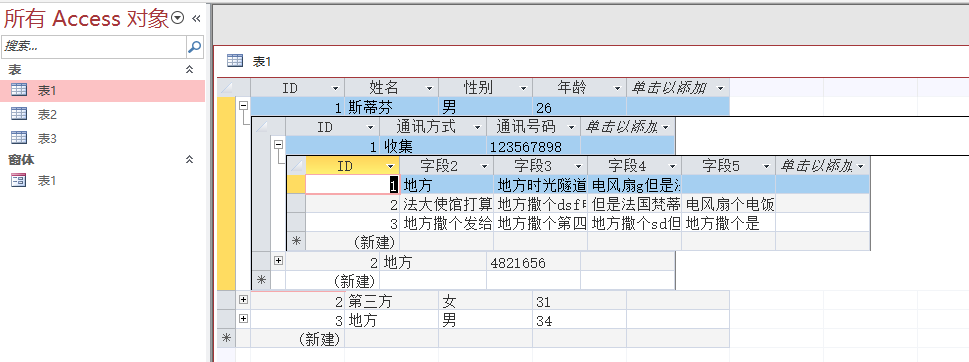The image size is (969, 362).
Task: Click the 表2 table icon in navigation list
Action: point(19,114)
